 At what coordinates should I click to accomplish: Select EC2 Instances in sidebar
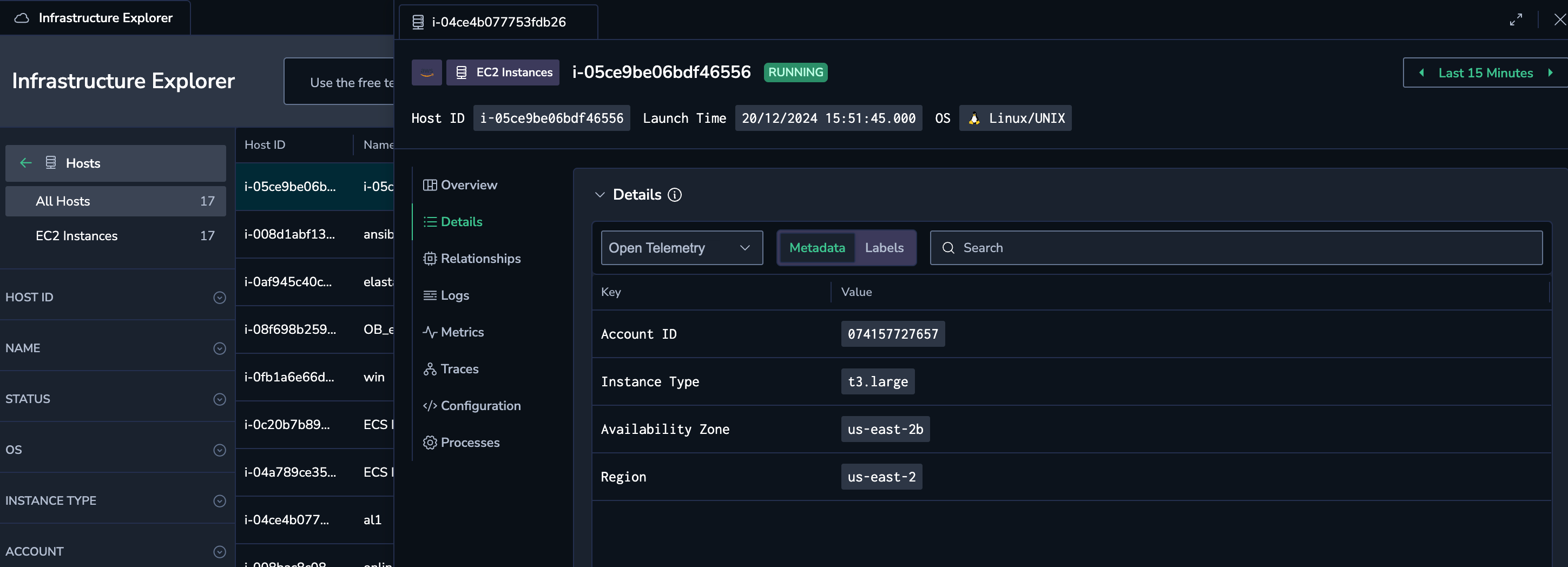click(116, 236)
